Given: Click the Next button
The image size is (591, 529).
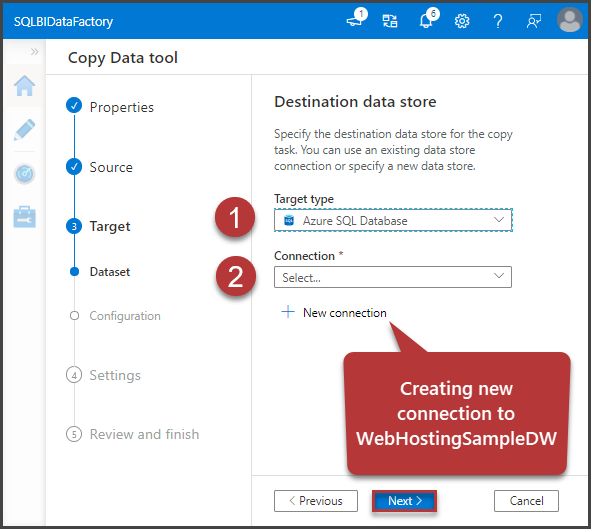Looking at the screenshot, I should point(404,501).
